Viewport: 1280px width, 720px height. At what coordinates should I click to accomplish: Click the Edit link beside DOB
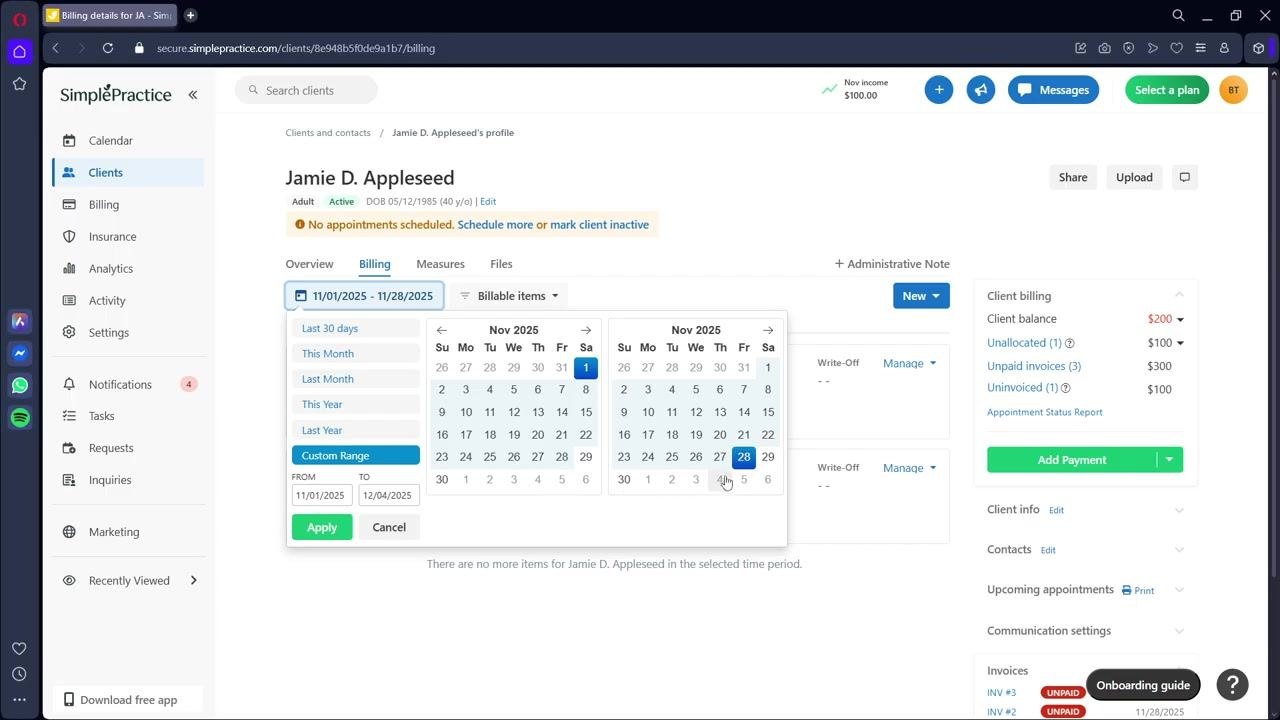(x=488, y=202)
